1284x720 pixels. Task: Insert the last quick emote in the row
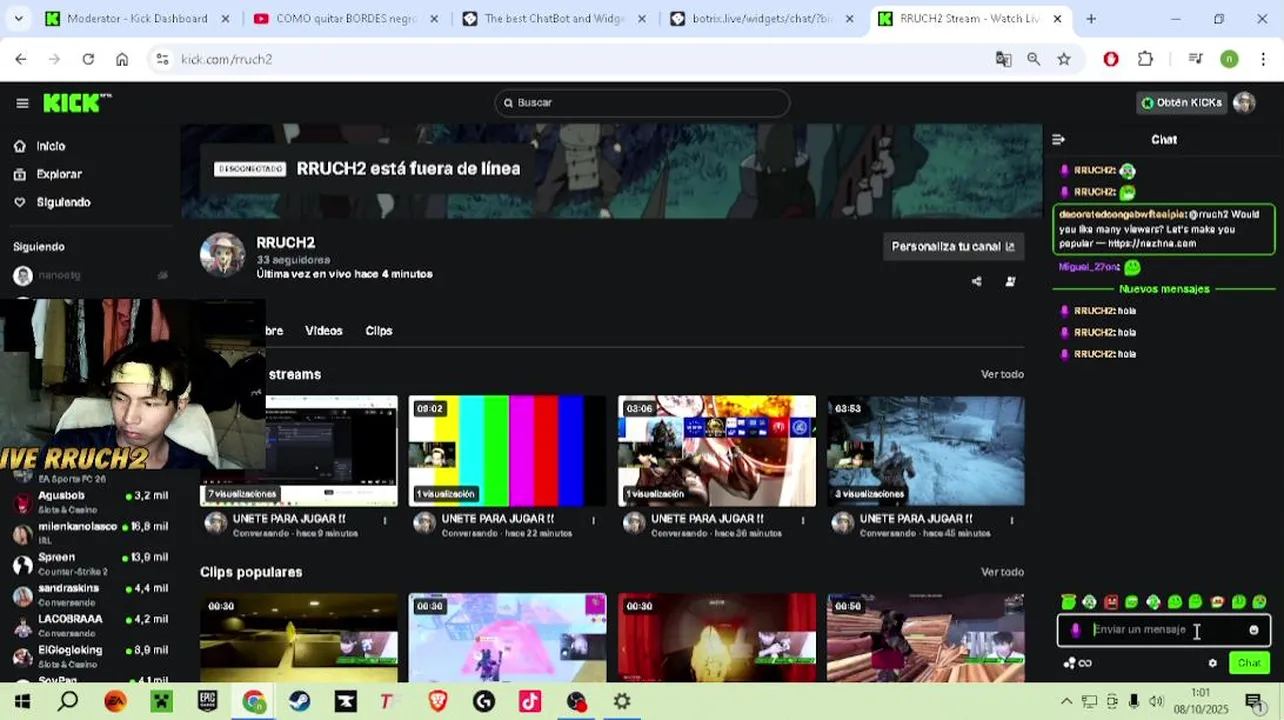[x=1260, y=602]
